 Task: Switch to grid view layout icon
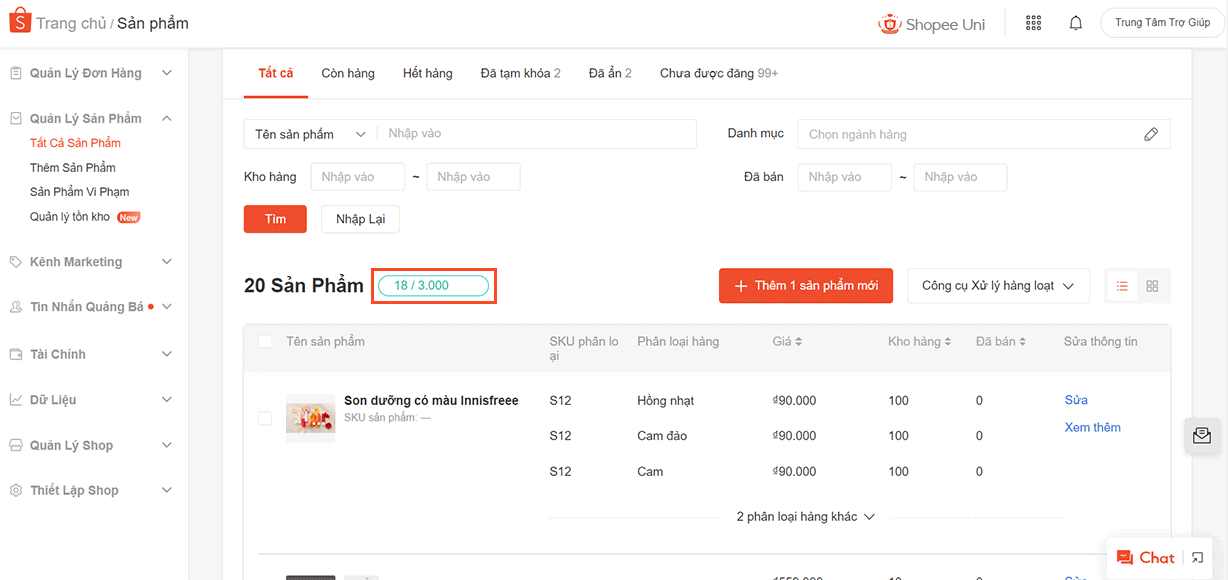[x=1152, y=286]
